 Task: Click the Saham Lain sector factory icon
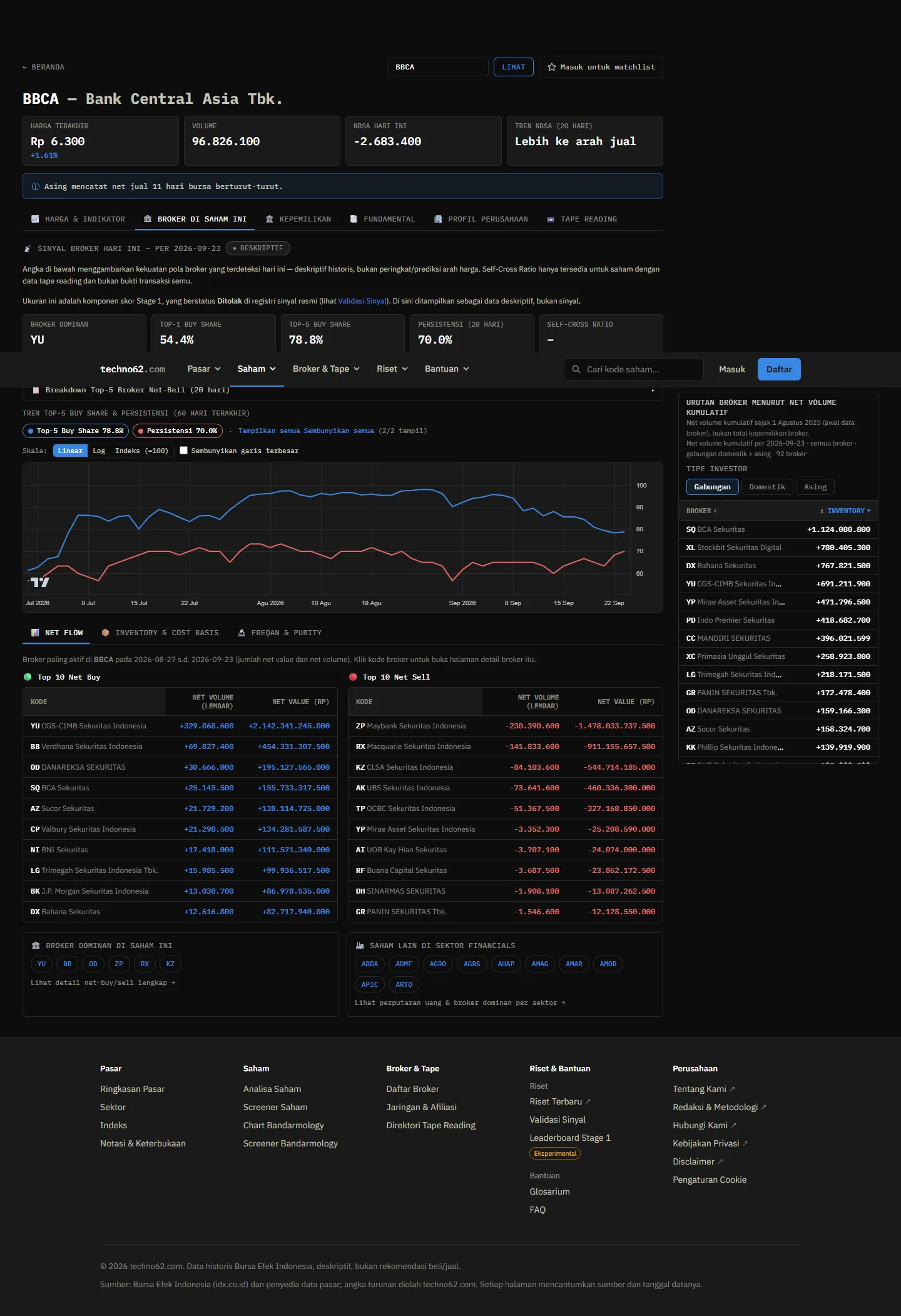[x=360, y=946]
